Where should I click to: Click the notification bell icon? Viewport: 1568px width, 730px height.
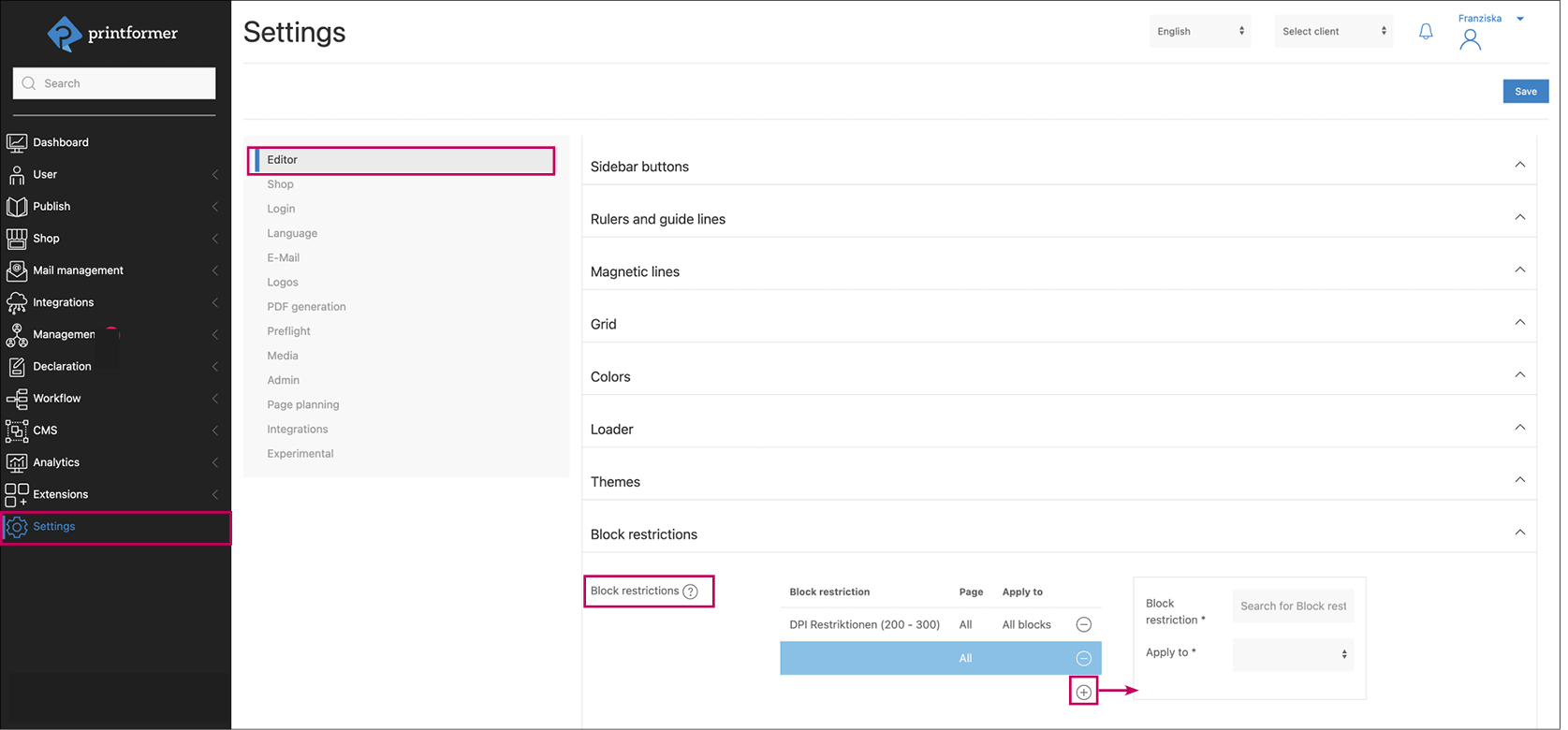pyautogui.click(x=1426, y=32)
